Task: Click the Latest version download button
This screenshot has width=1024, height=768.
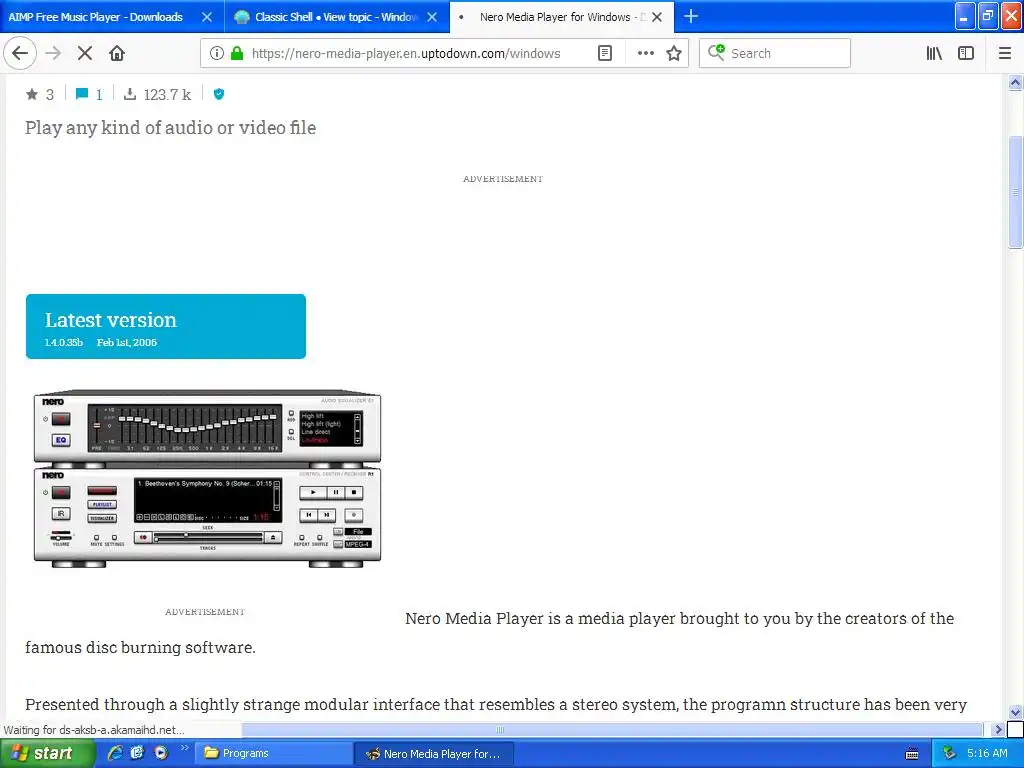Action: (x=166, y=327)
